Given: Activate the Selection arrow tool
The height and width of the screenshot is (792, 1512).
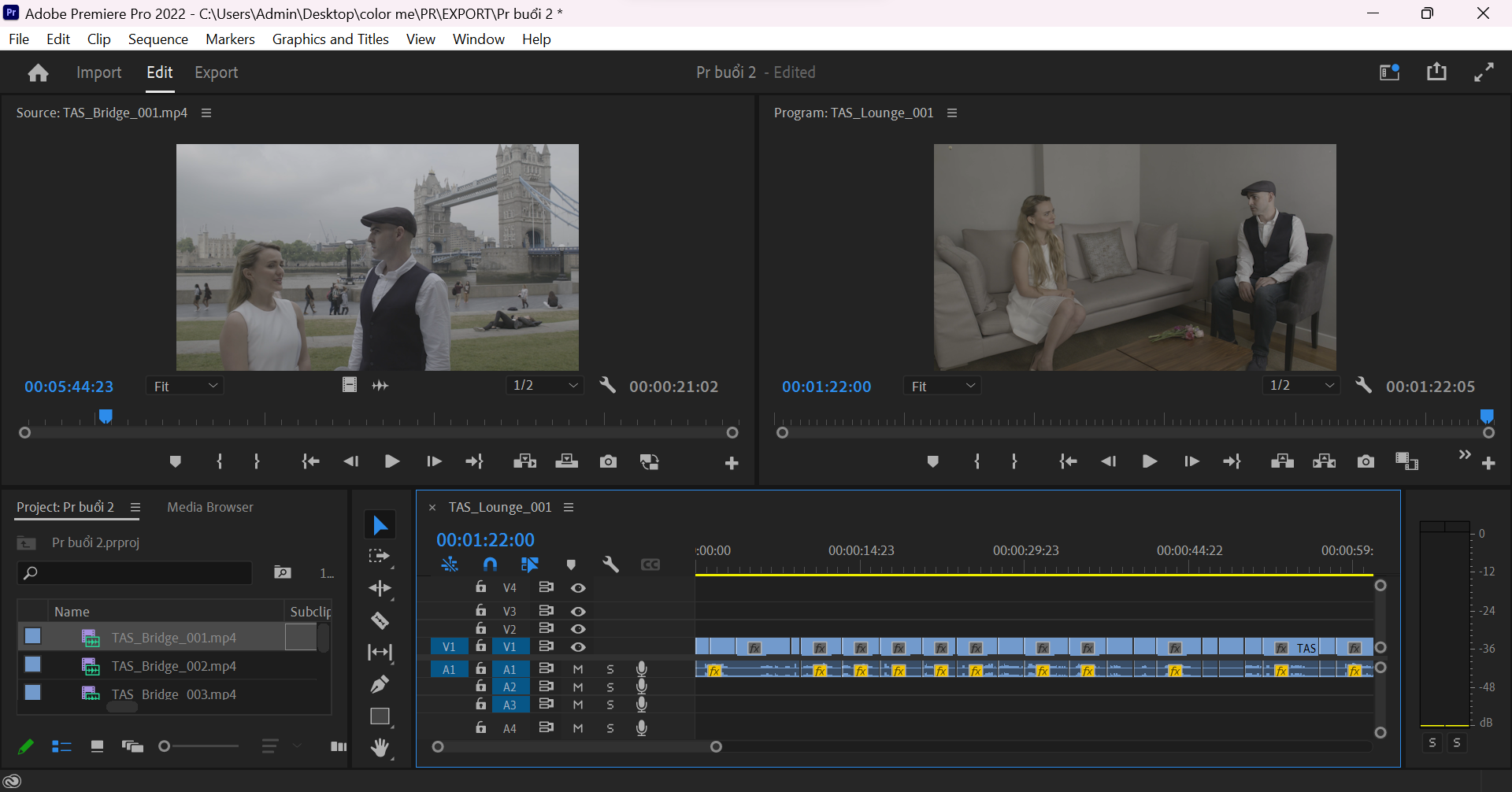Looking at the screenshot, I should (380, 525).
